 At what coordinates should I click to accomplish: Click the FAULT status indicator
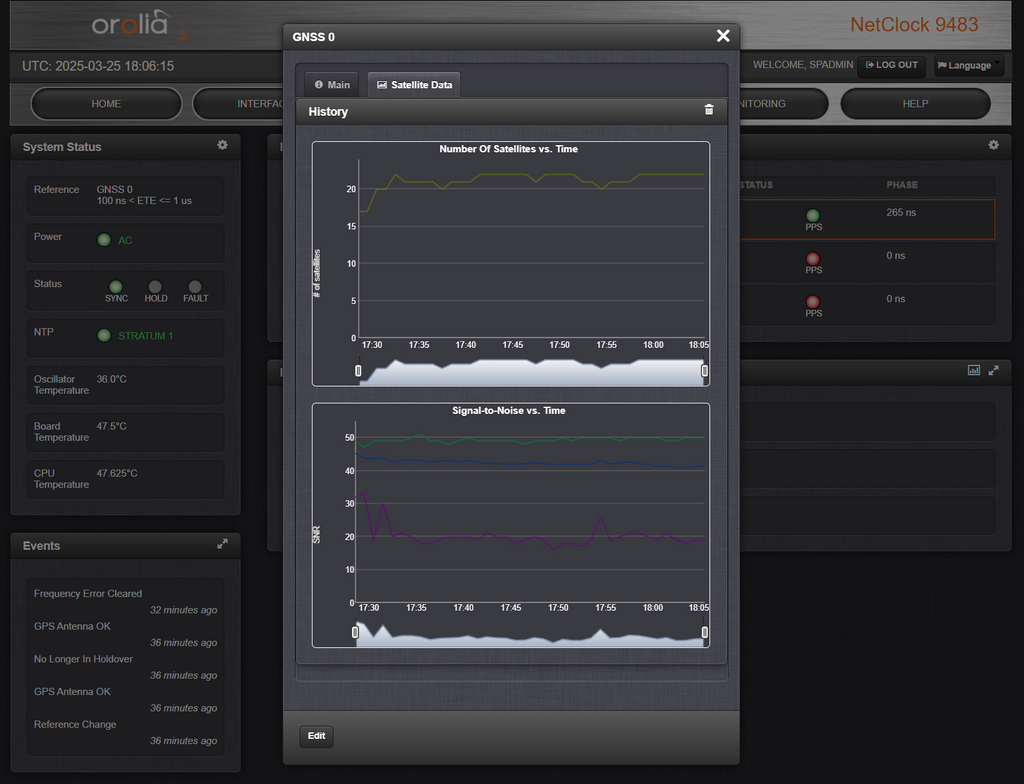195,287
